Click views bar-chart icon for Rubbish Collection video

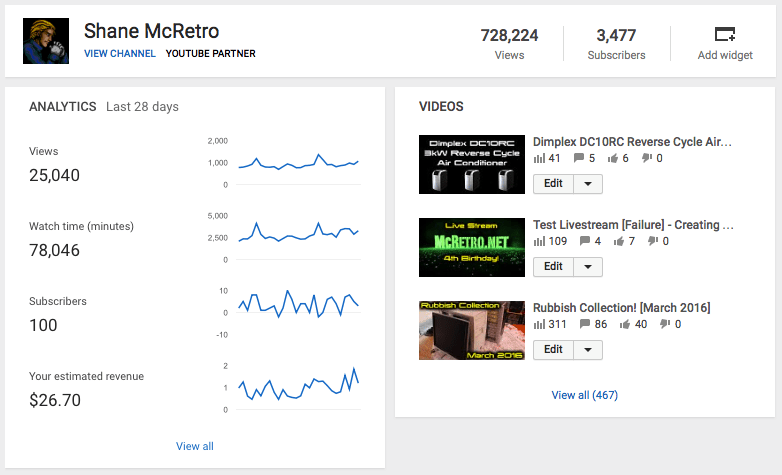pos(539,324)
